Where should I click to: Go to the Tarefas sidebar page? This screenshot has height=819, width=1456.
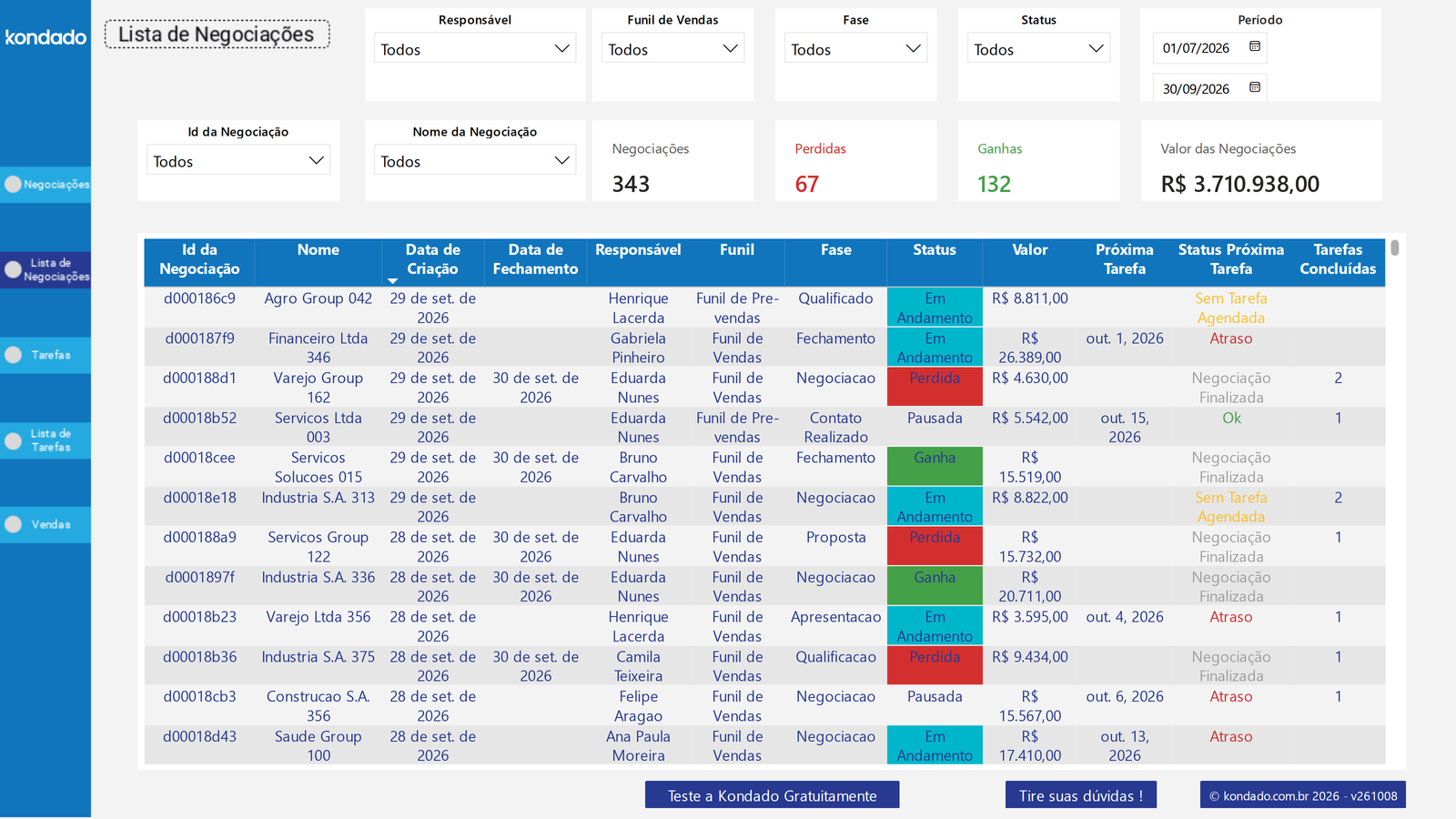(45, 355)
